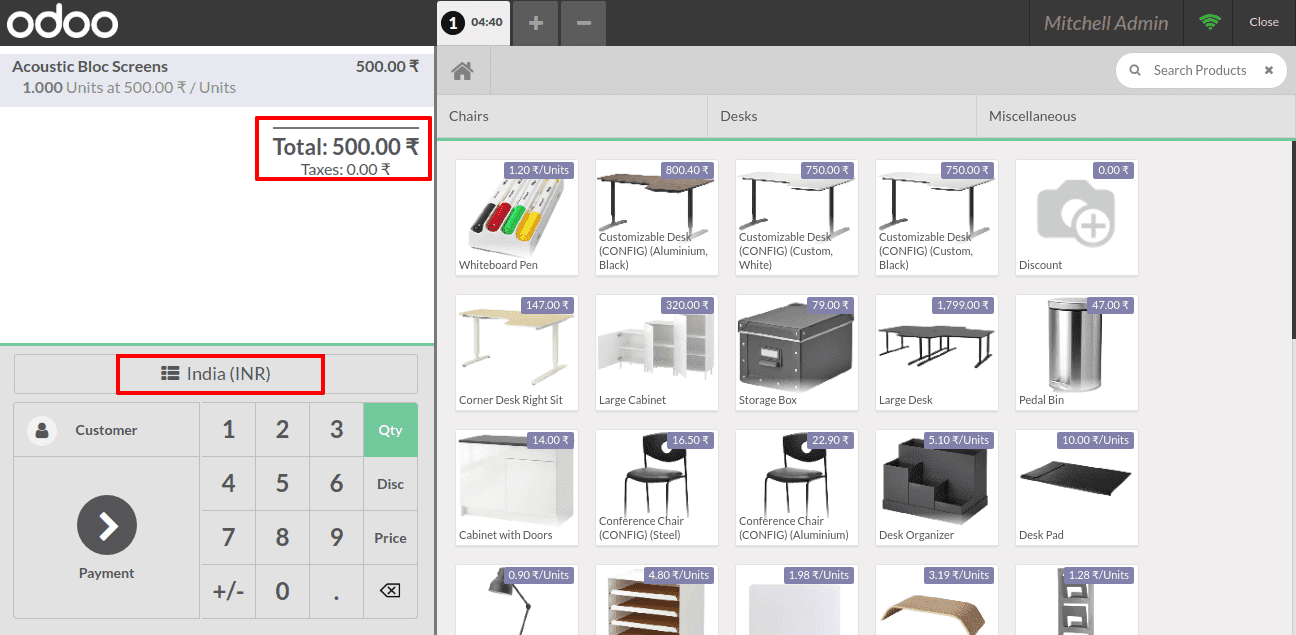Check the green wifi connection status icon
The height and width of the screenshot is (635, 1296).
(1210, 22)
